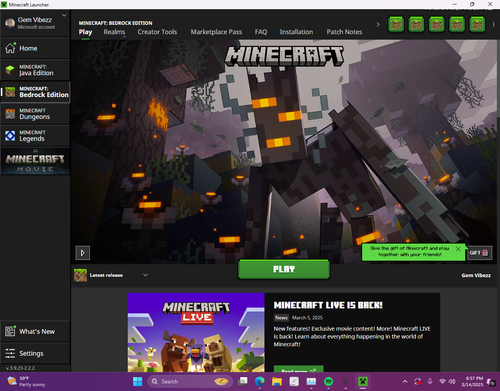This screenshot has width=500, height=391.
Task: Switch to the Play tab
Action: click(85, 32)
